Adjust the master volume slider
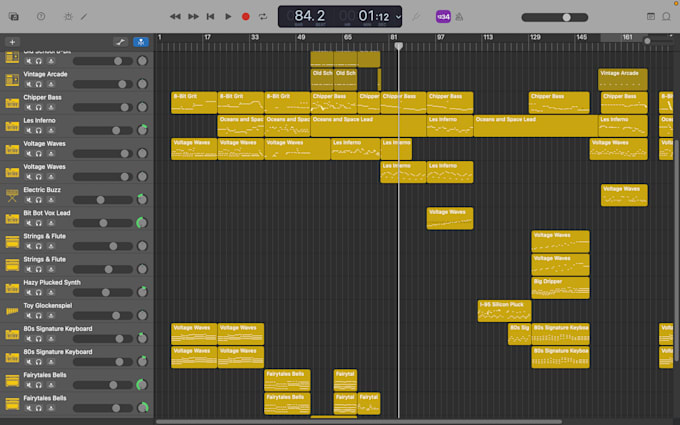This screenshot has height=425, width=680. 555,17
